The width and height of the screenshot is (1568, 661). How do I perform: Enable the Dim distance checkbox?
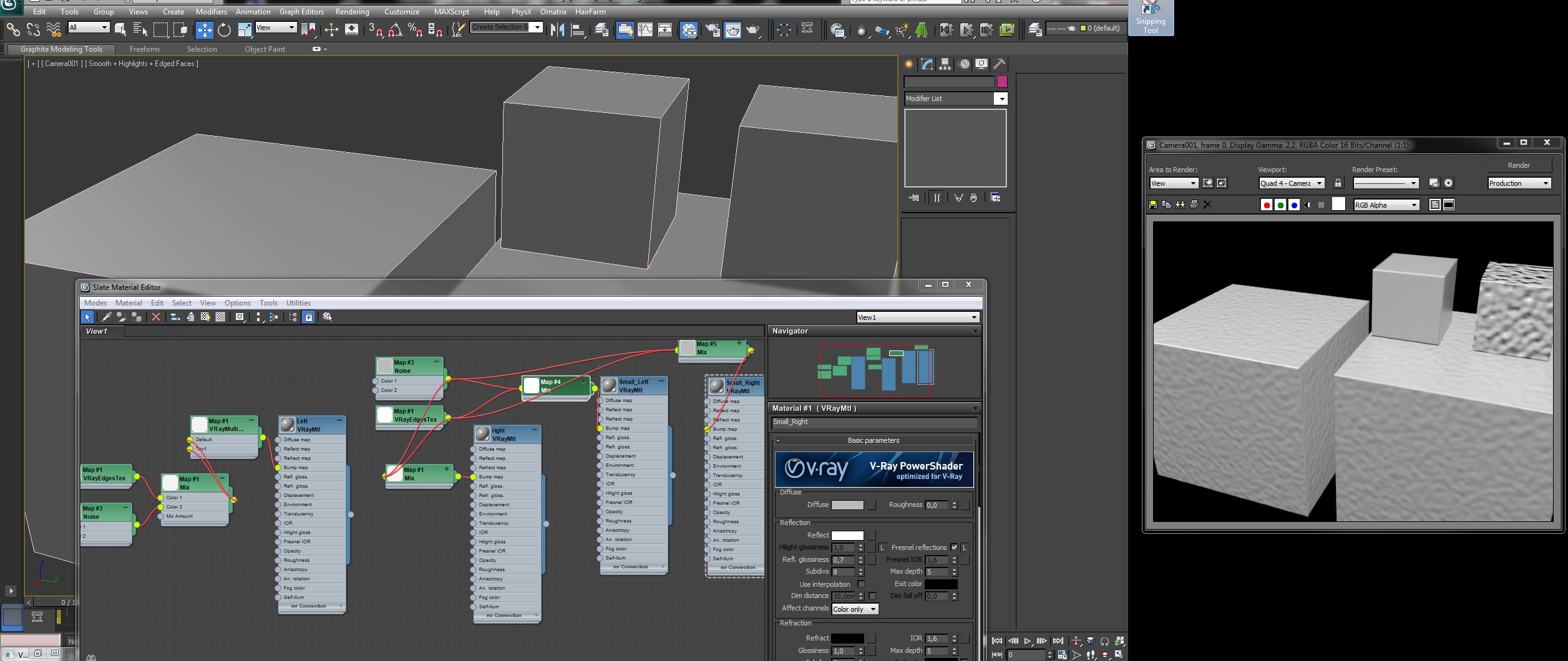pos(872,596)
